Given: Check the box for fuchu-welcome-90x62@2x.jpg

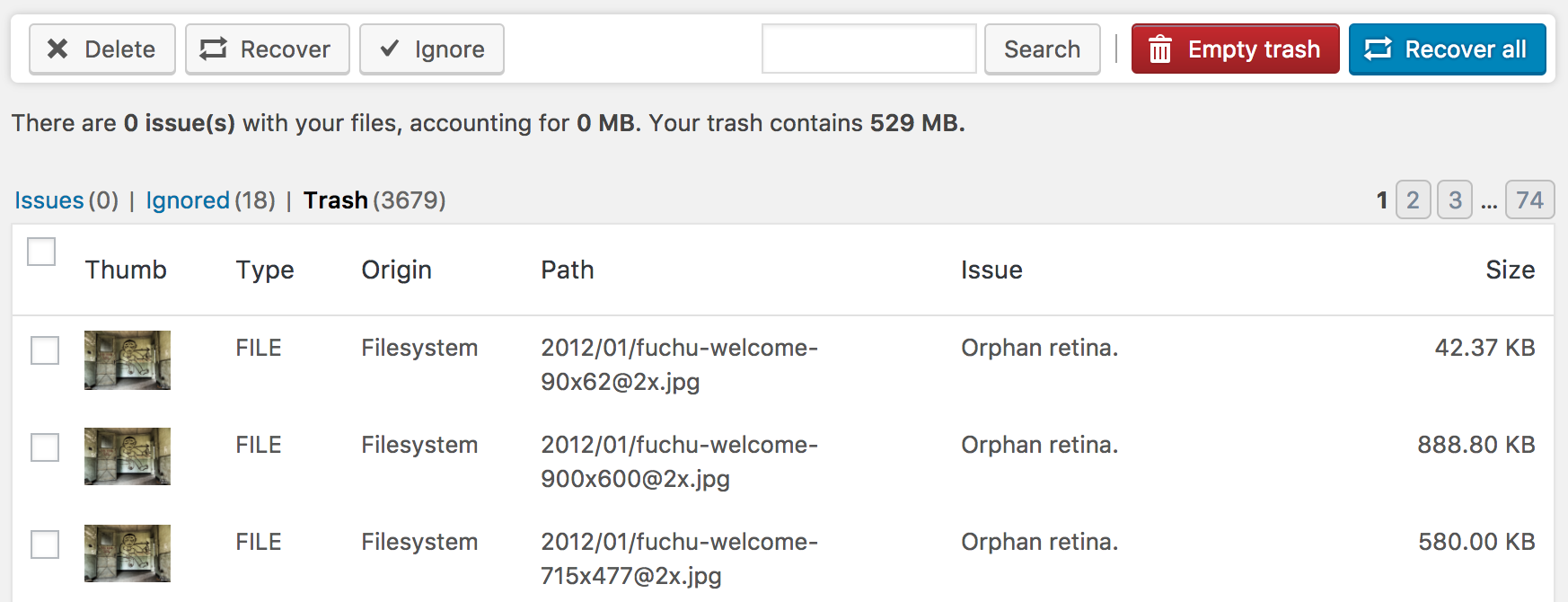Looking at the screenshot, I should coord(45,350).
